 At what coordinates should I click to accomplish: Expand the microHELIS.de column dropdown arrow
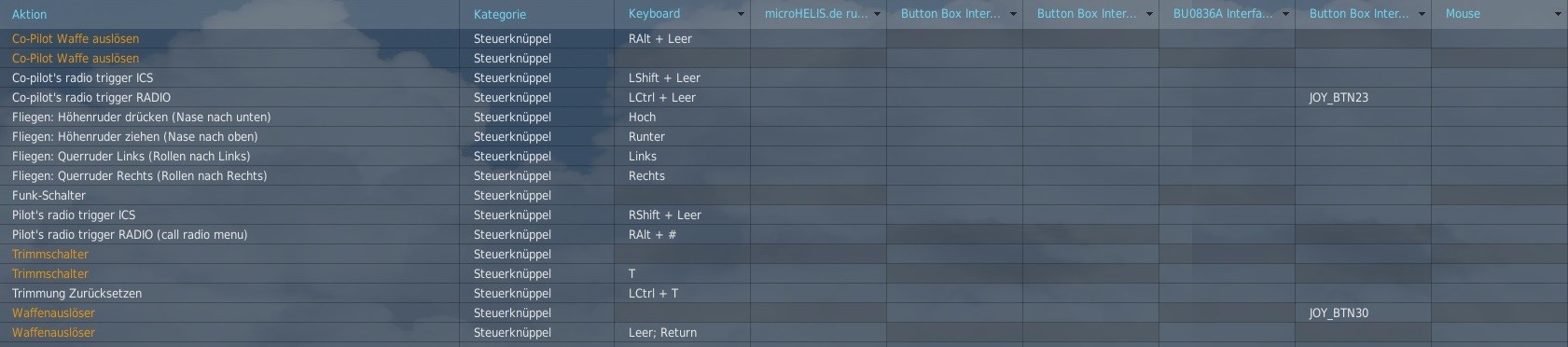click(x=878, y=14)
